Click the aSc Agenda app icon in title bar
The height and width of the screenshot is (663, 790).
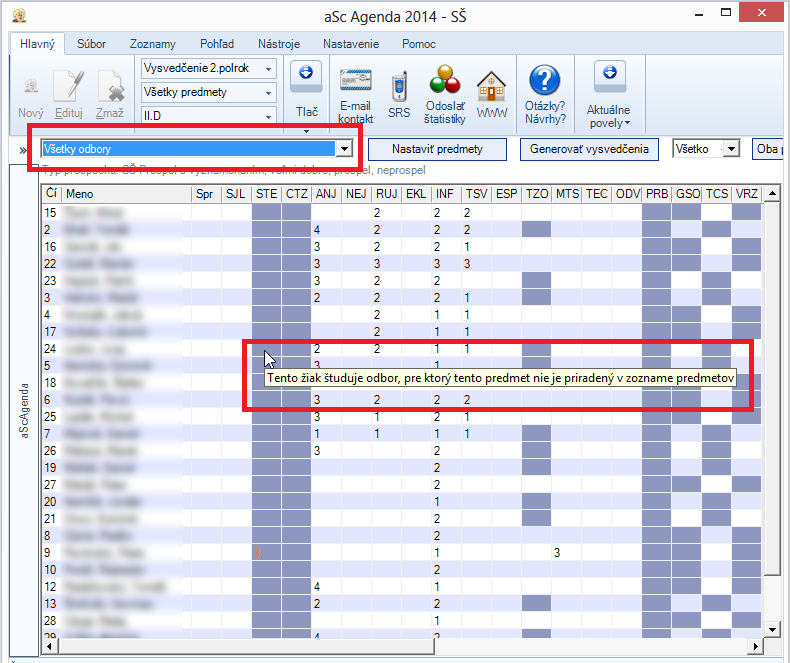tap(19, 16)
